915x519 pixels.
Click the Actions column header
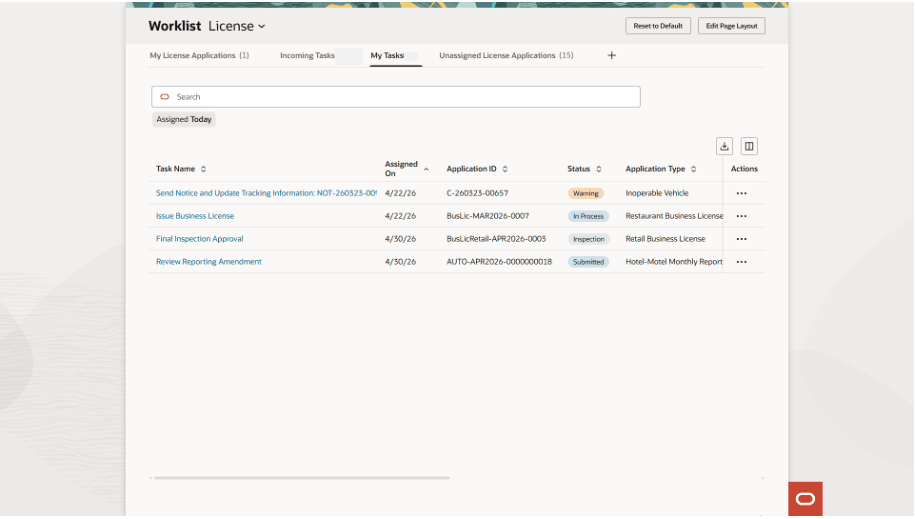pos(744,169)
